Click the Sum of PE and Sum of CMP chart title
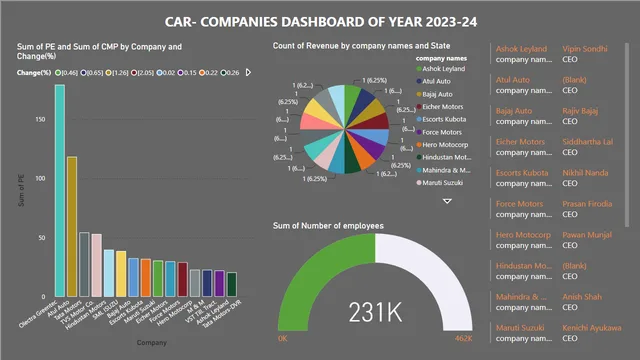The height and width of the screenshot is (360, 640). click(x=99, y=51)
